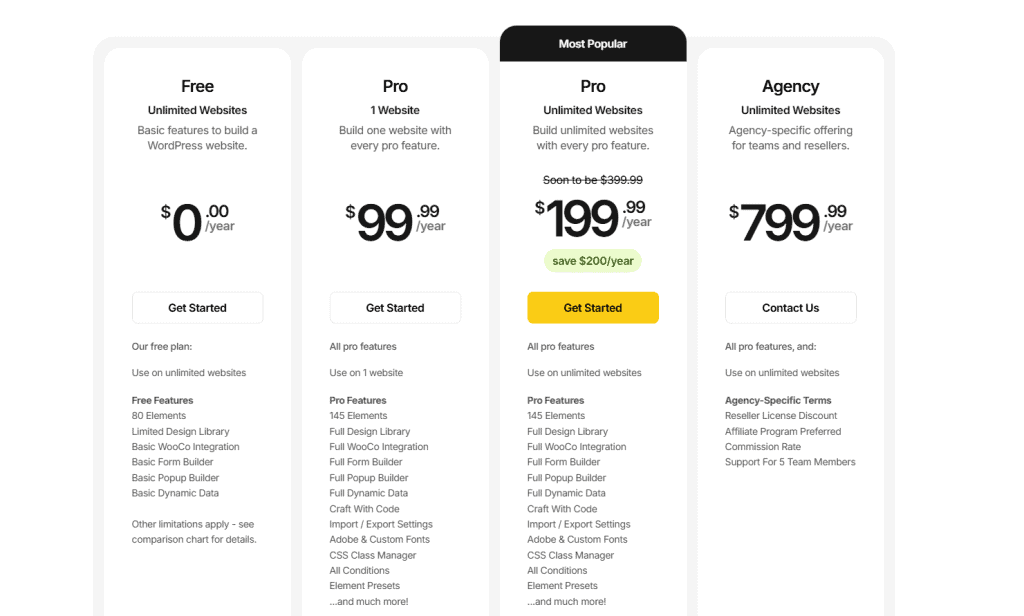Viewport: 1024px width, 616px height.
Task: Click Reseller License Discount item
Action: pyautogui.click(x=780, y=415)
